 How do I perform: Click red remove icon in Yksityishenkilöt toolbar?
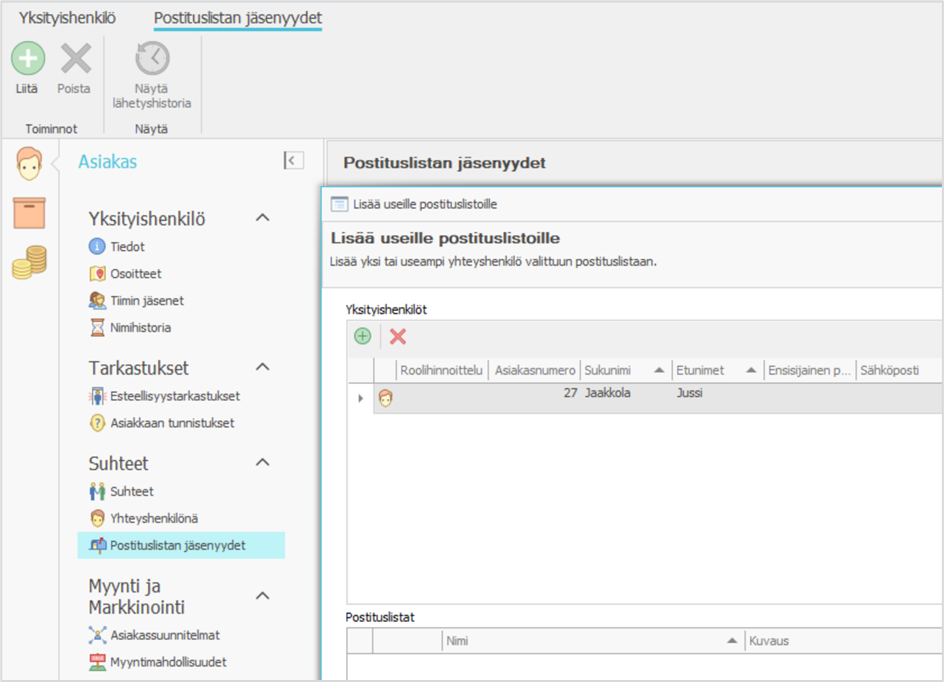pos(398,337)
